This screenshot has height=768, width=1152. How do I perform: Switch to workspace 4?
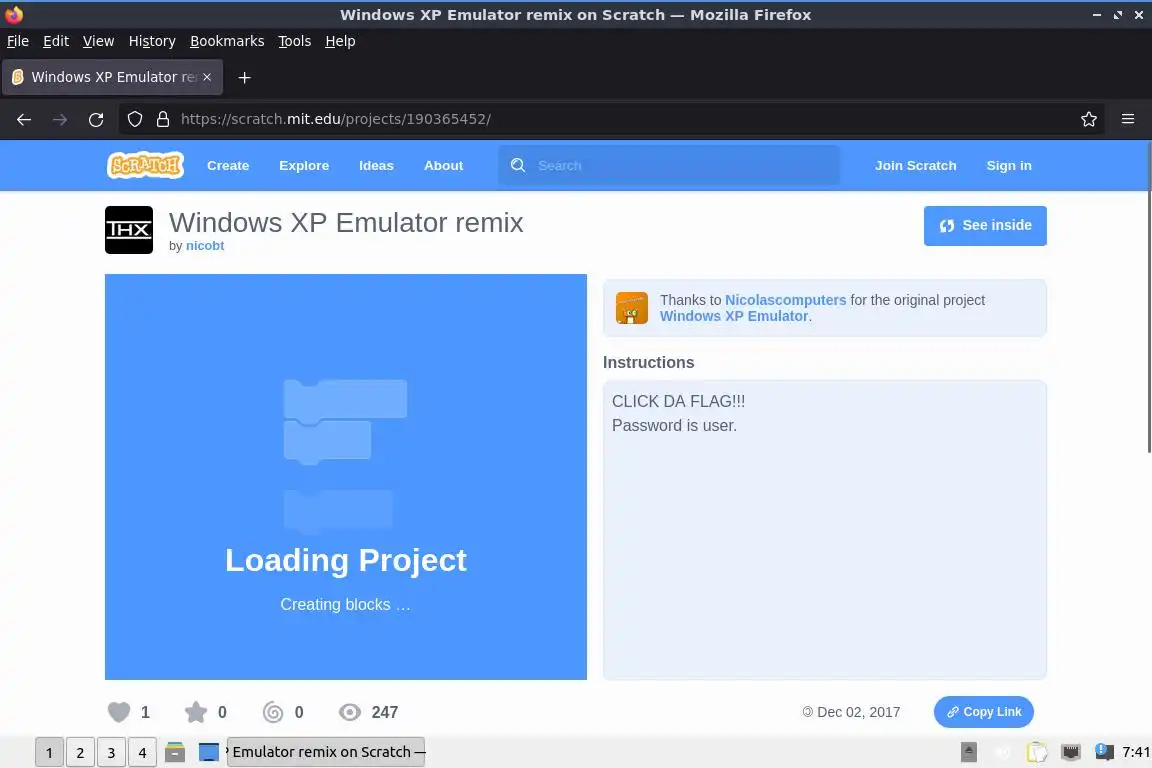click(143, 753)
